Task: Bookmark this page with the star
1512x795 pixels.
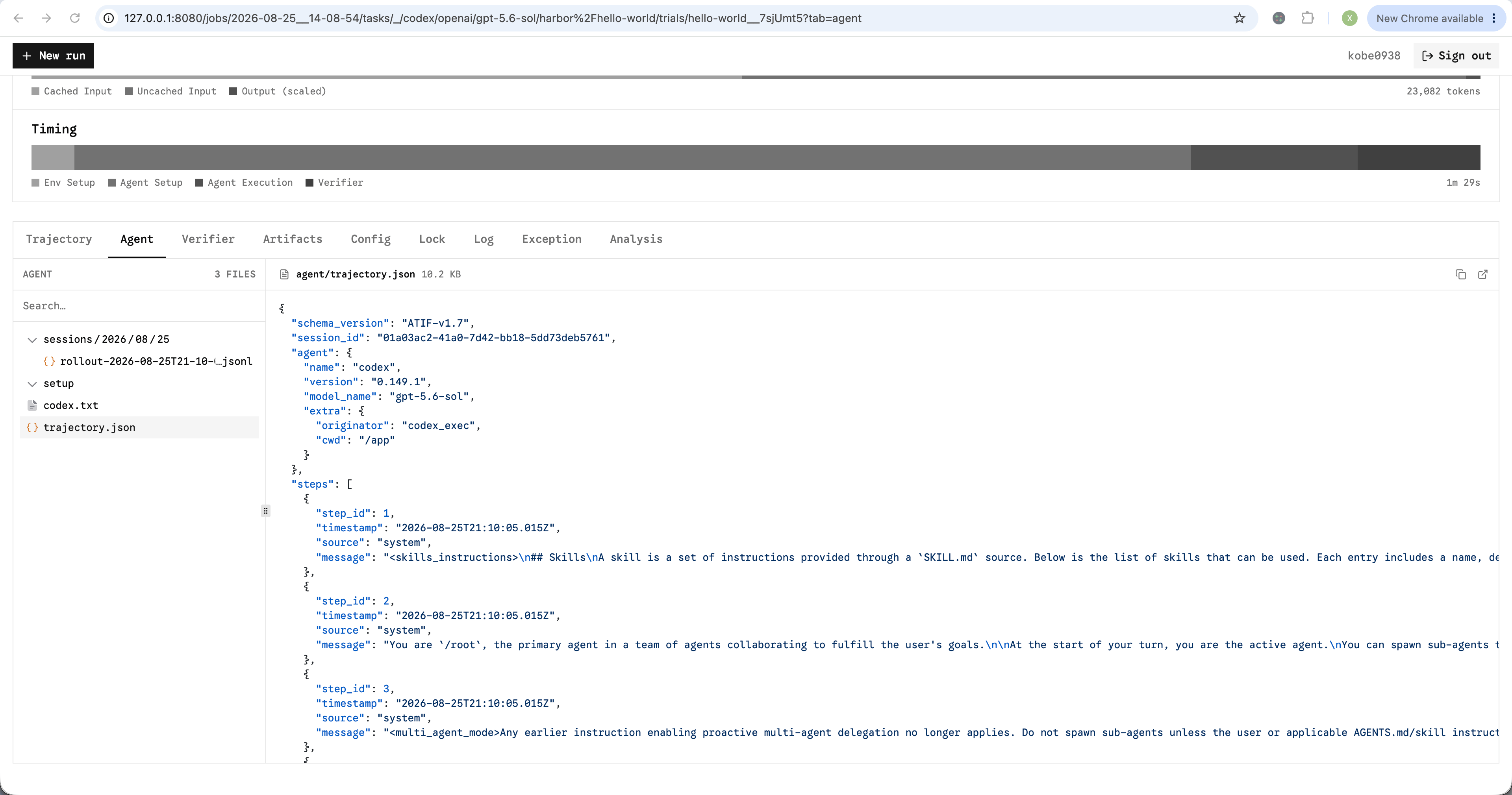Action: point(1239,18)
